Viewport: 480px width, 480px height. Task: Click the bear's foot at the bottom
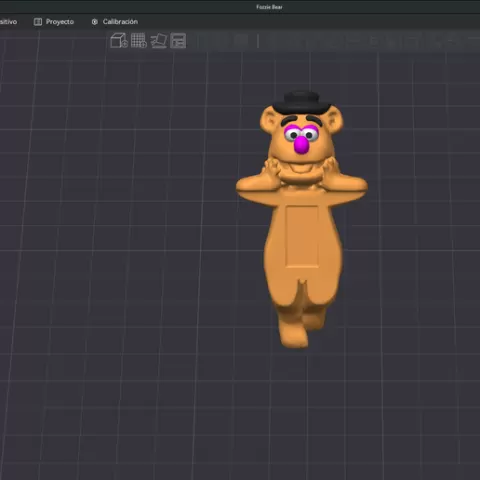point(293,333)
